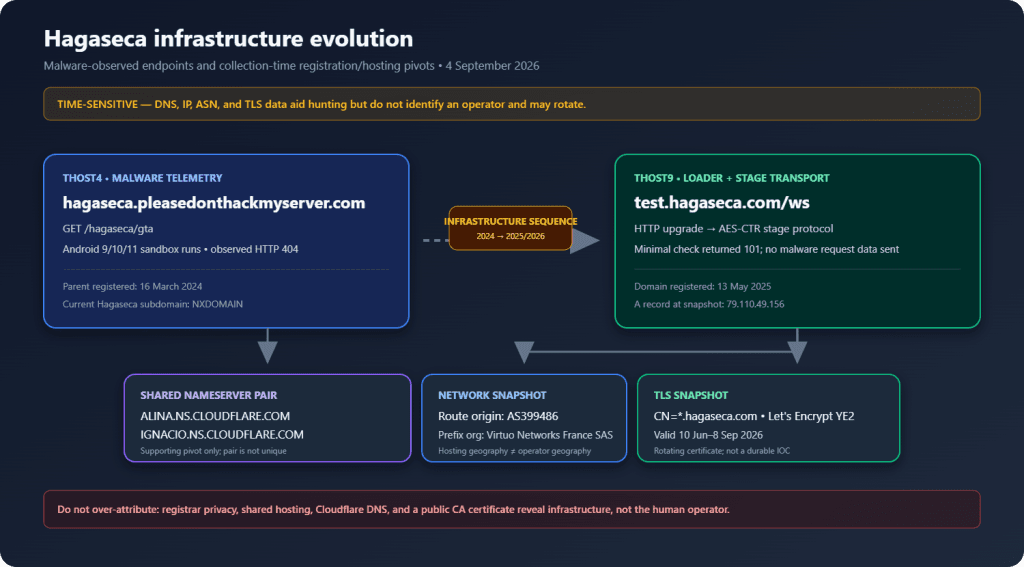
Task: Select Route origin AS399486 text
Action: click(x=498, y=415)
